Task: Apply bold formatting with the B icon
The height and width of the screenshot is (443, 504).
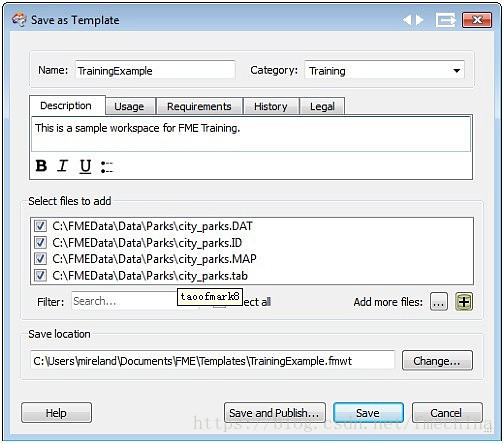Action: pos(41,166)
